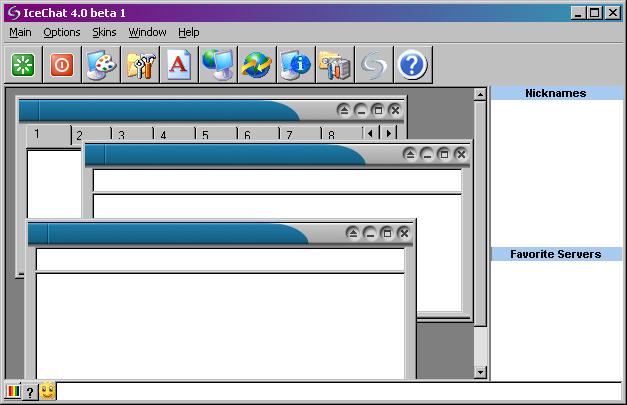Maximize the front child window
The image size is (627, 405).
tap(387, 233)
